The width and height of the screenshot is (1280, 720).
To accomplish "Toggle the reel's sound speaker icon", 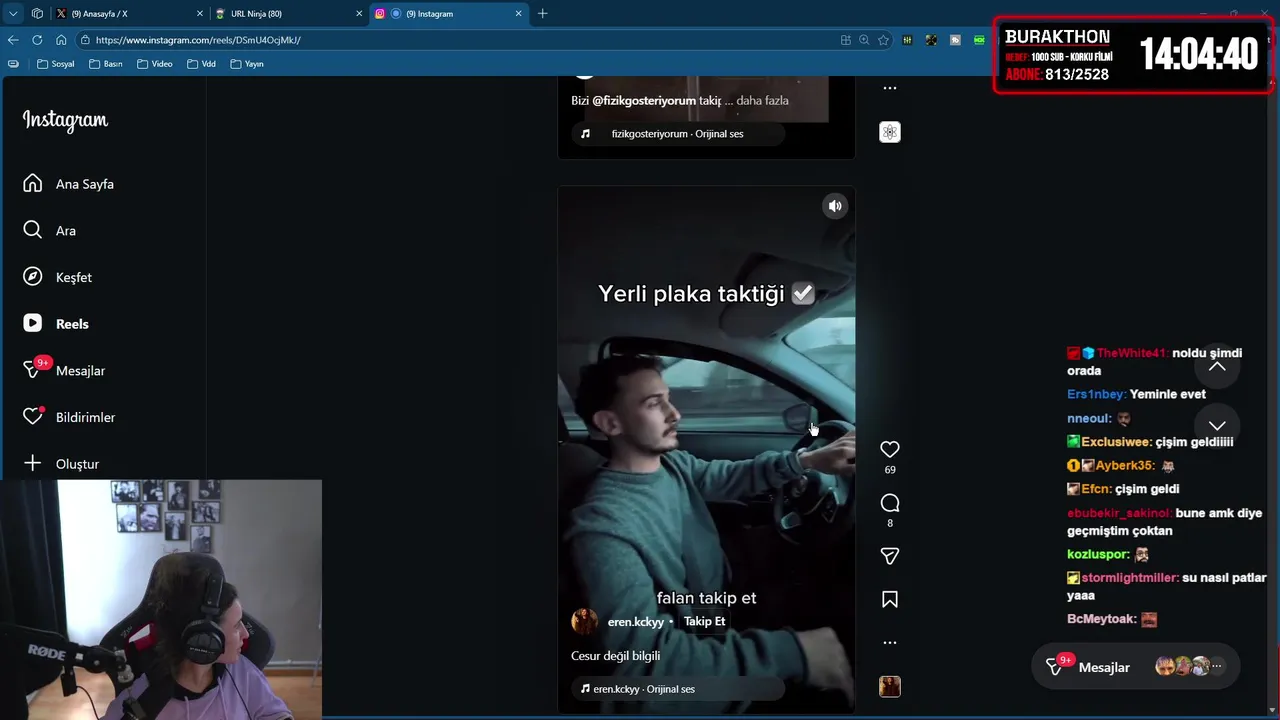I will (x=835, y=206).
